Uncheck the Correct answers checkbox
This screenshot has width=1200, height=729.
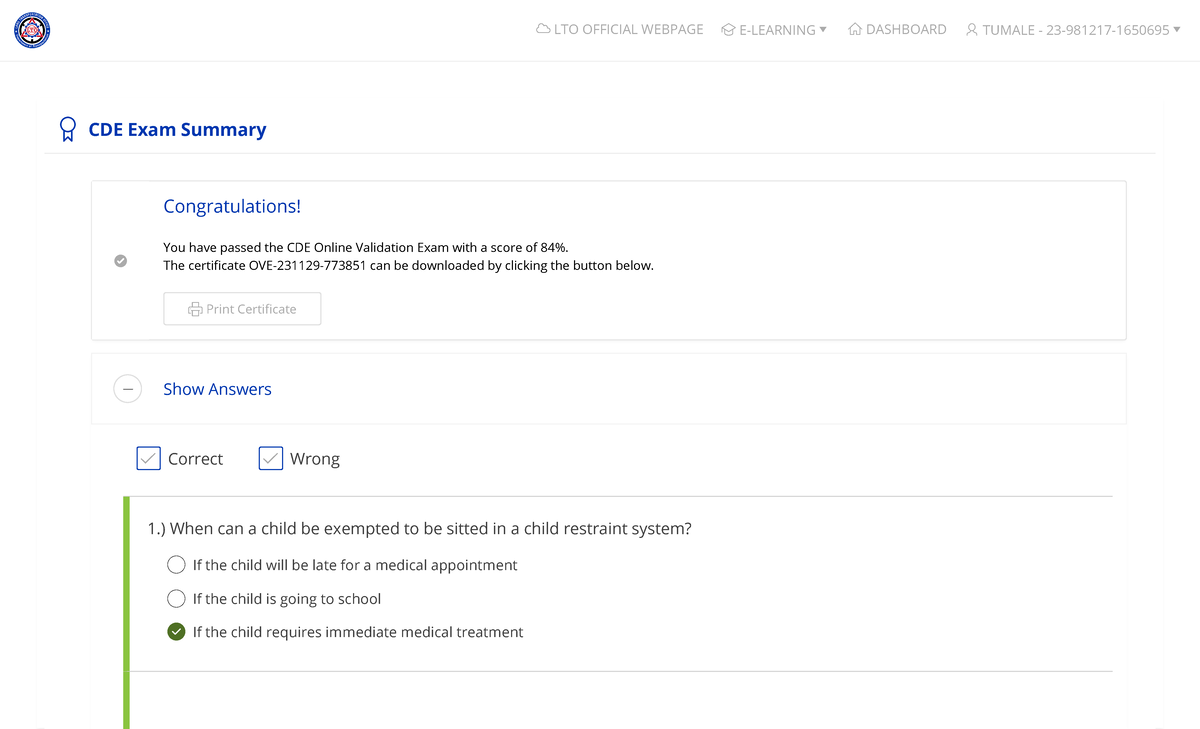click(x=148, y=458)
